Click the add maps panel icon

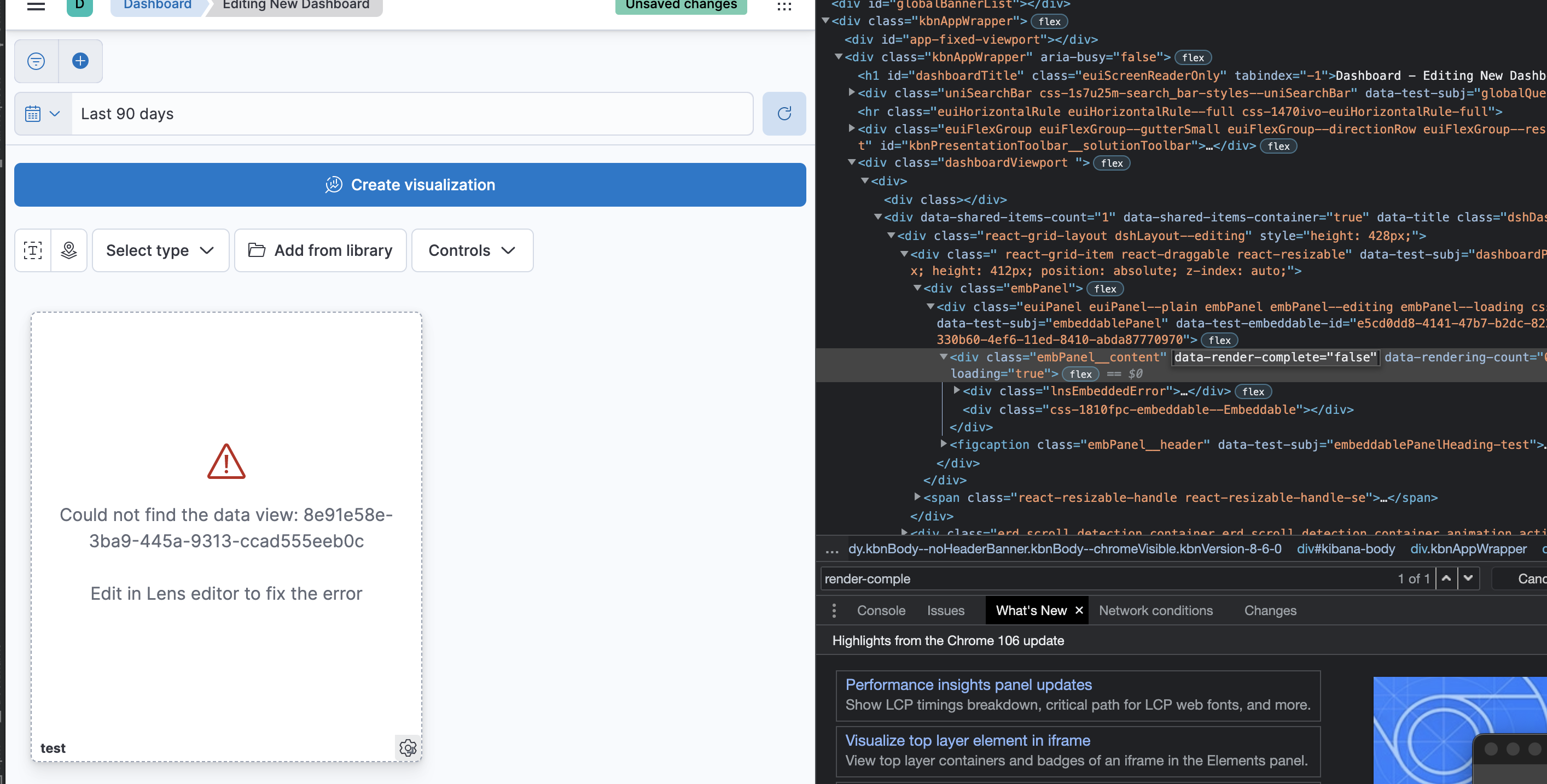pos(69,250)
